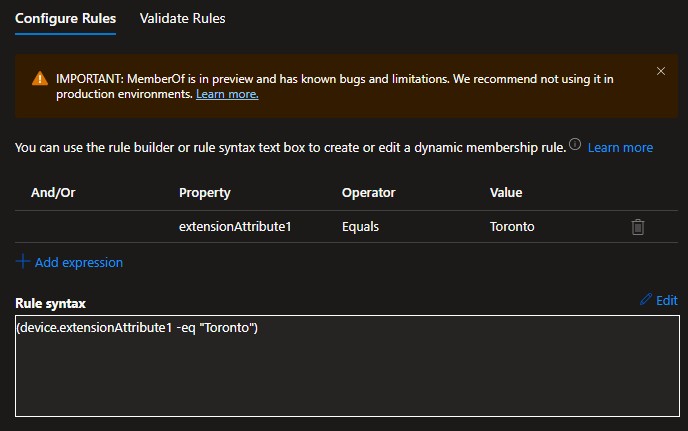This screenshot has width=688, height=431.
Task: Click the plus icon for Add expression
Action: [x=23, y=262]
